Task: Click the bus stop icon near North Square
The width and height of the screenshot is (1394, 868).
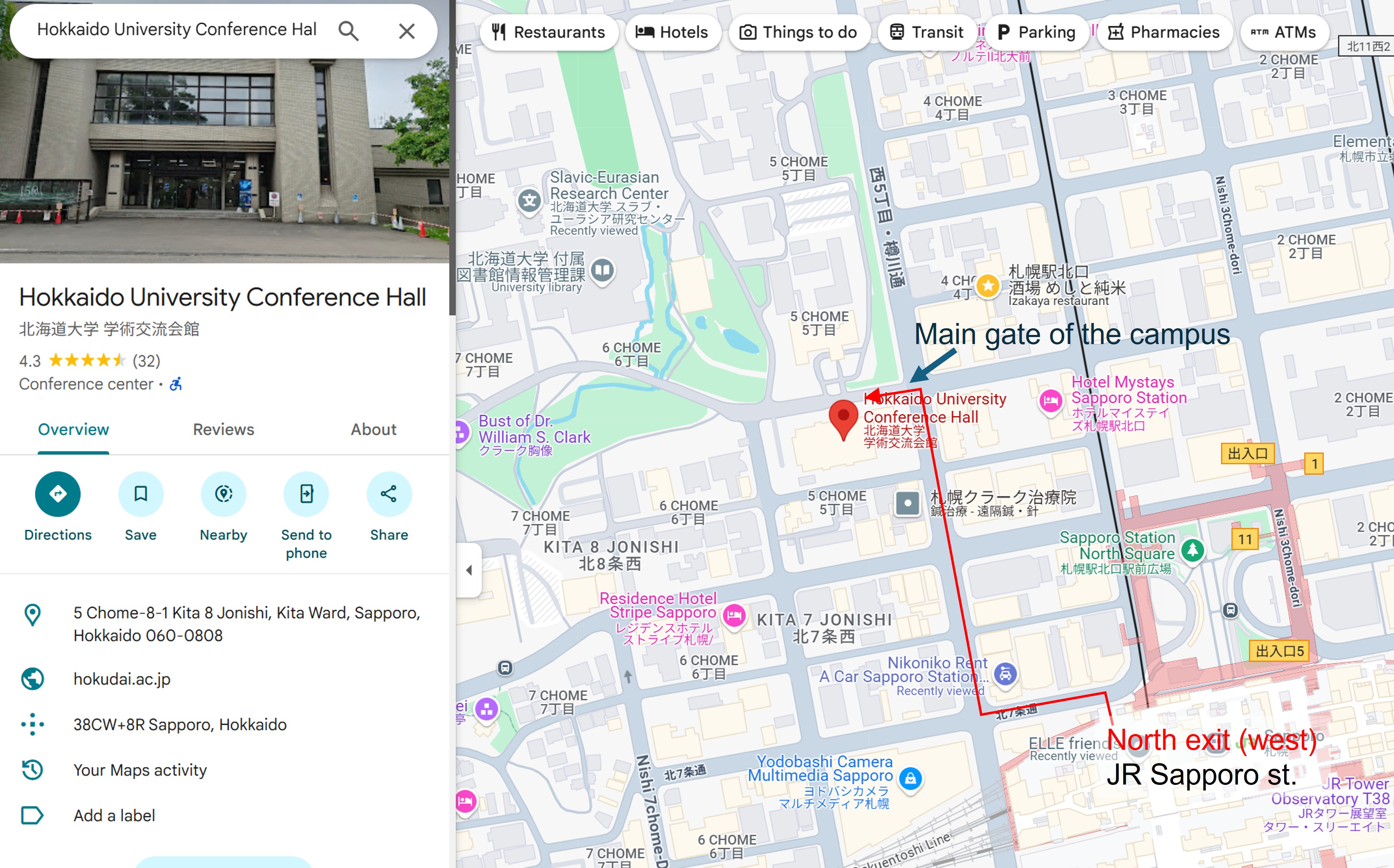Action: pos(1230,610)
